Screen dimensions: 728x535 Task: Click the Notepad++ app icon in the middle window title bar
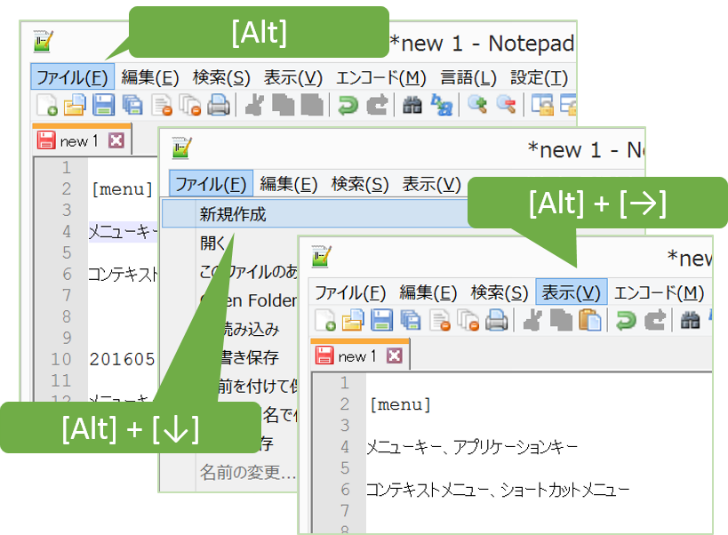(x=182, y=148)
